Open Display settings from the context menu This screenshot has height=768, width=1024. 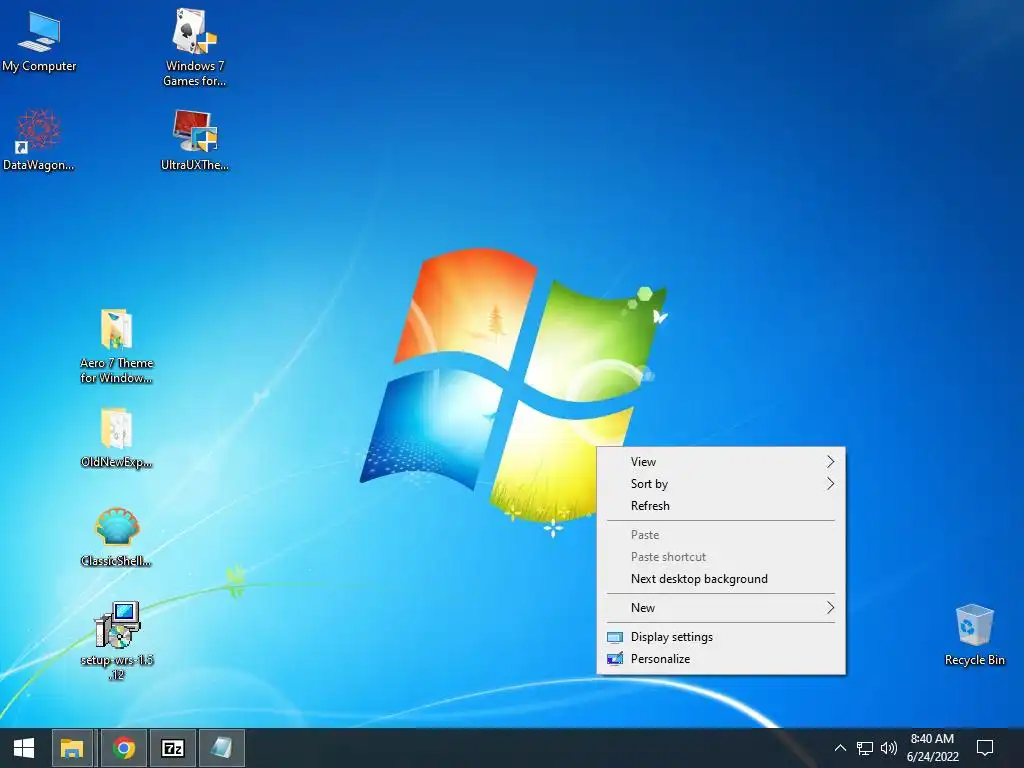[721, 637]
